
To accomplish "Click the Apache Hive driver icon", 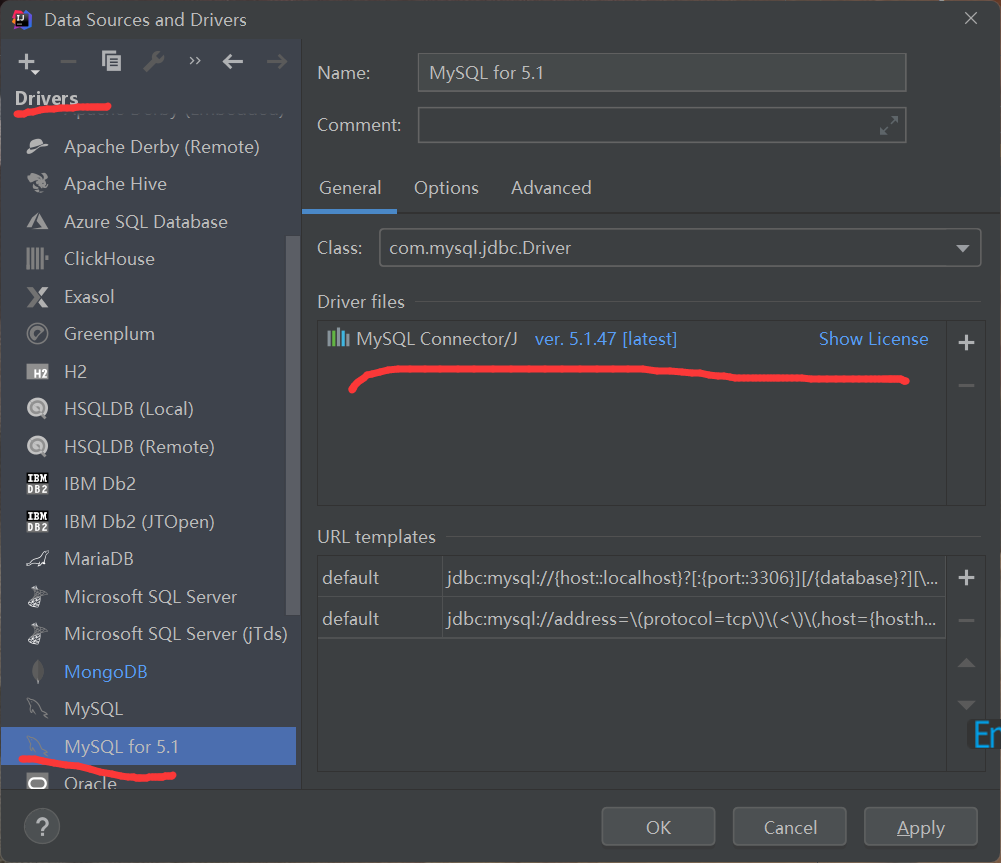I will (37, 184).
